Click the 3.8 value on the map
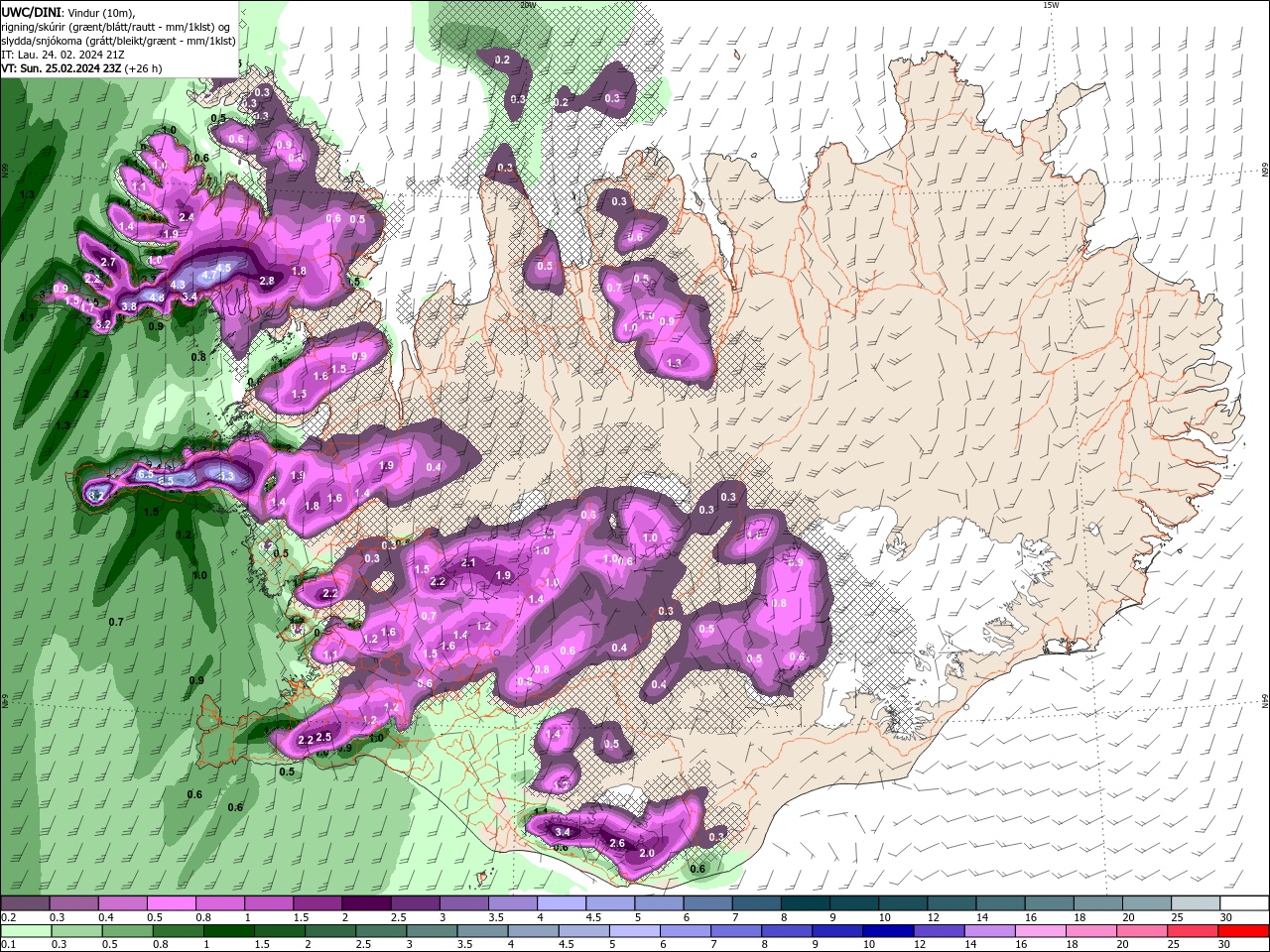Viewport: 1270px width, 952px height. (x=129, y=306)
